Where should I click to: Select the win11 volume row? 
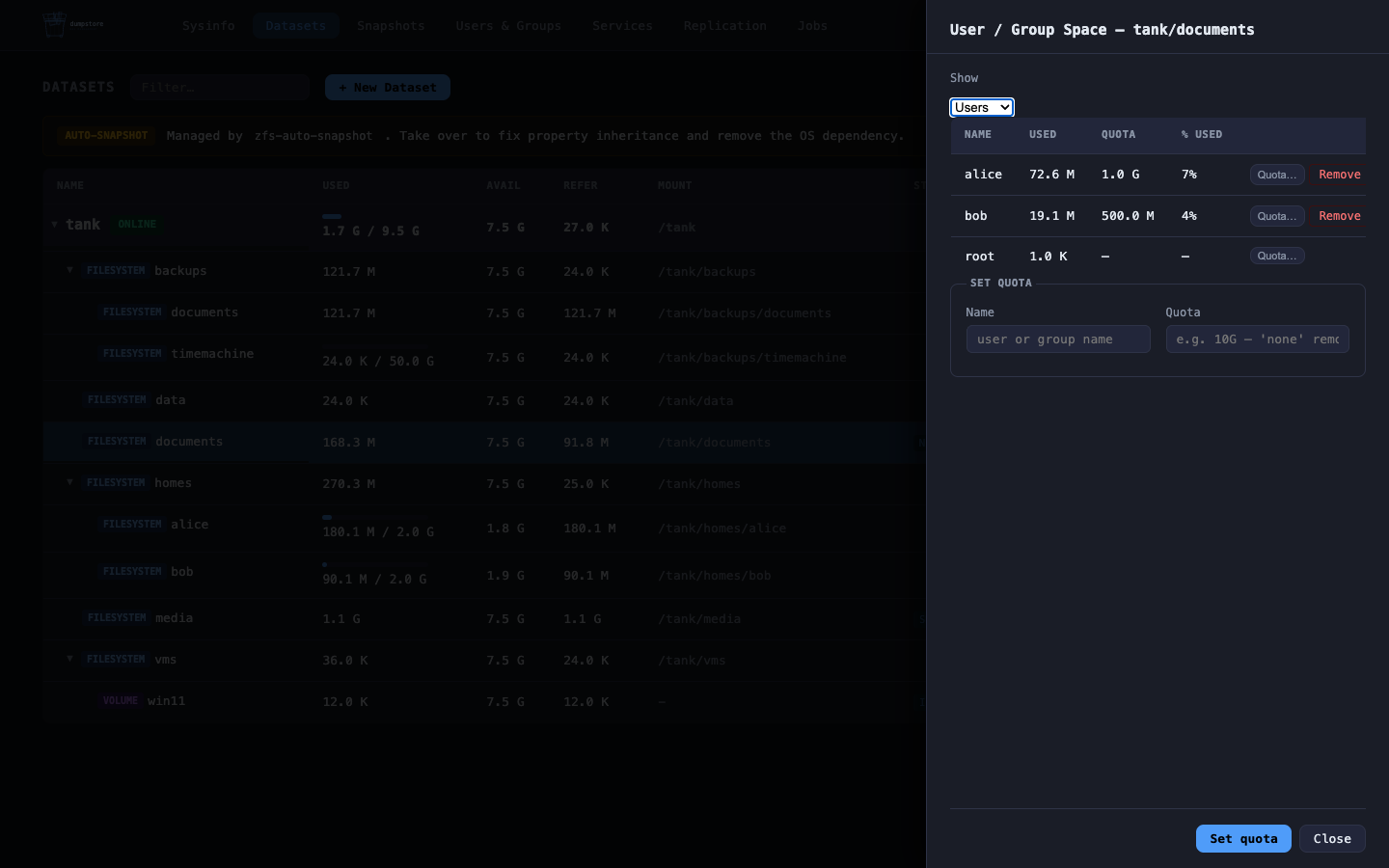click(484, 701)
